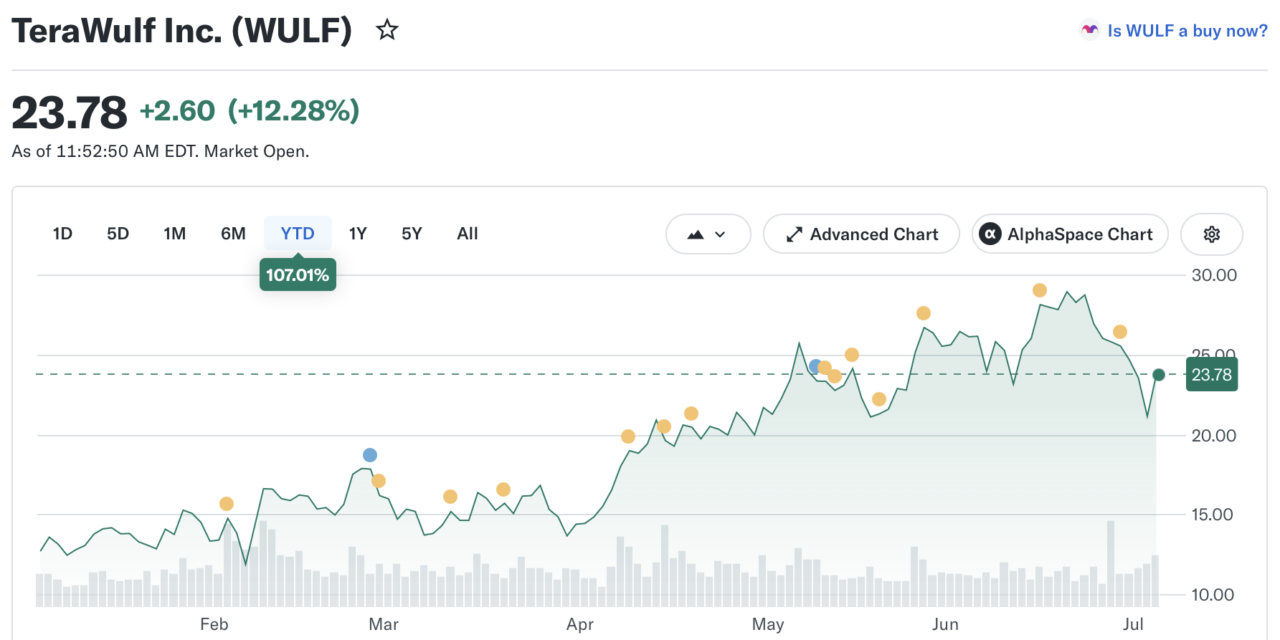Show the 5Y chart range

[412, 234]
